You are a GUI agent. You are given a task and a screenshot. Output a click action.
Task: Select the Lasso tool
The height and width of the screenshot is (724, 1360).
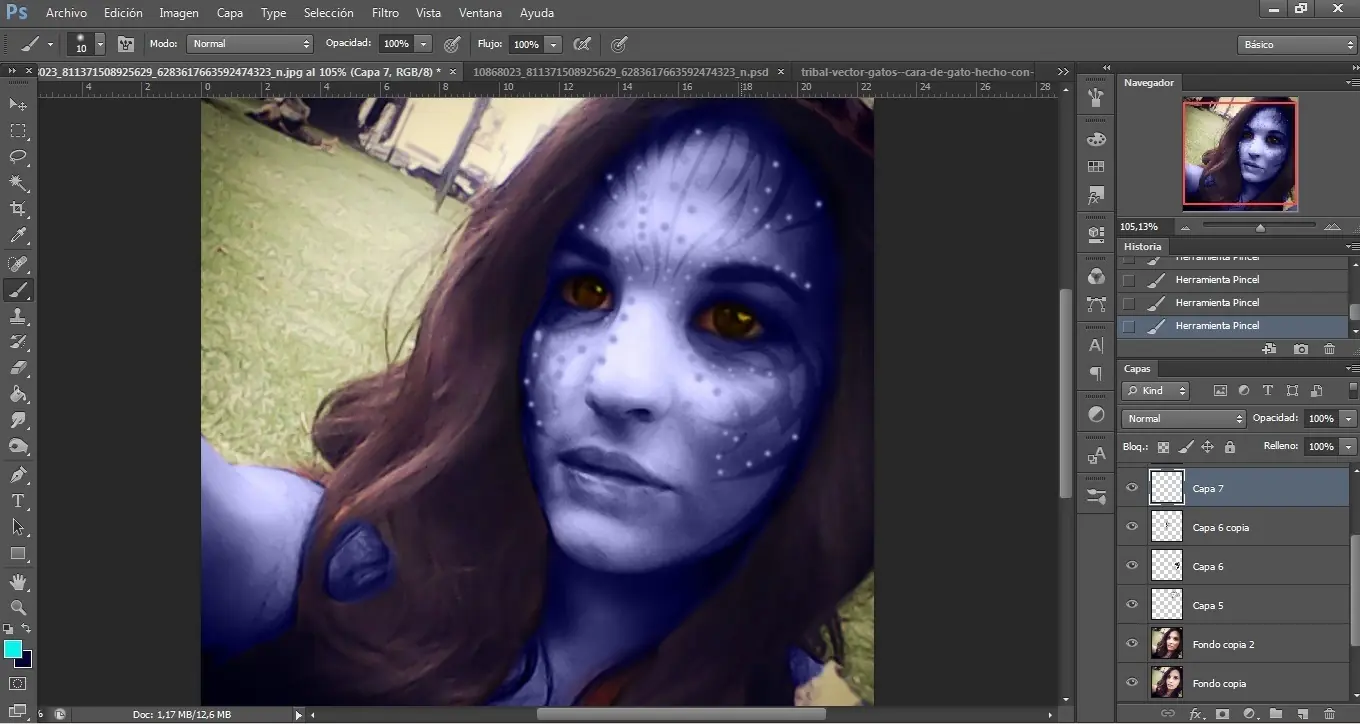(x=18, y=157)
